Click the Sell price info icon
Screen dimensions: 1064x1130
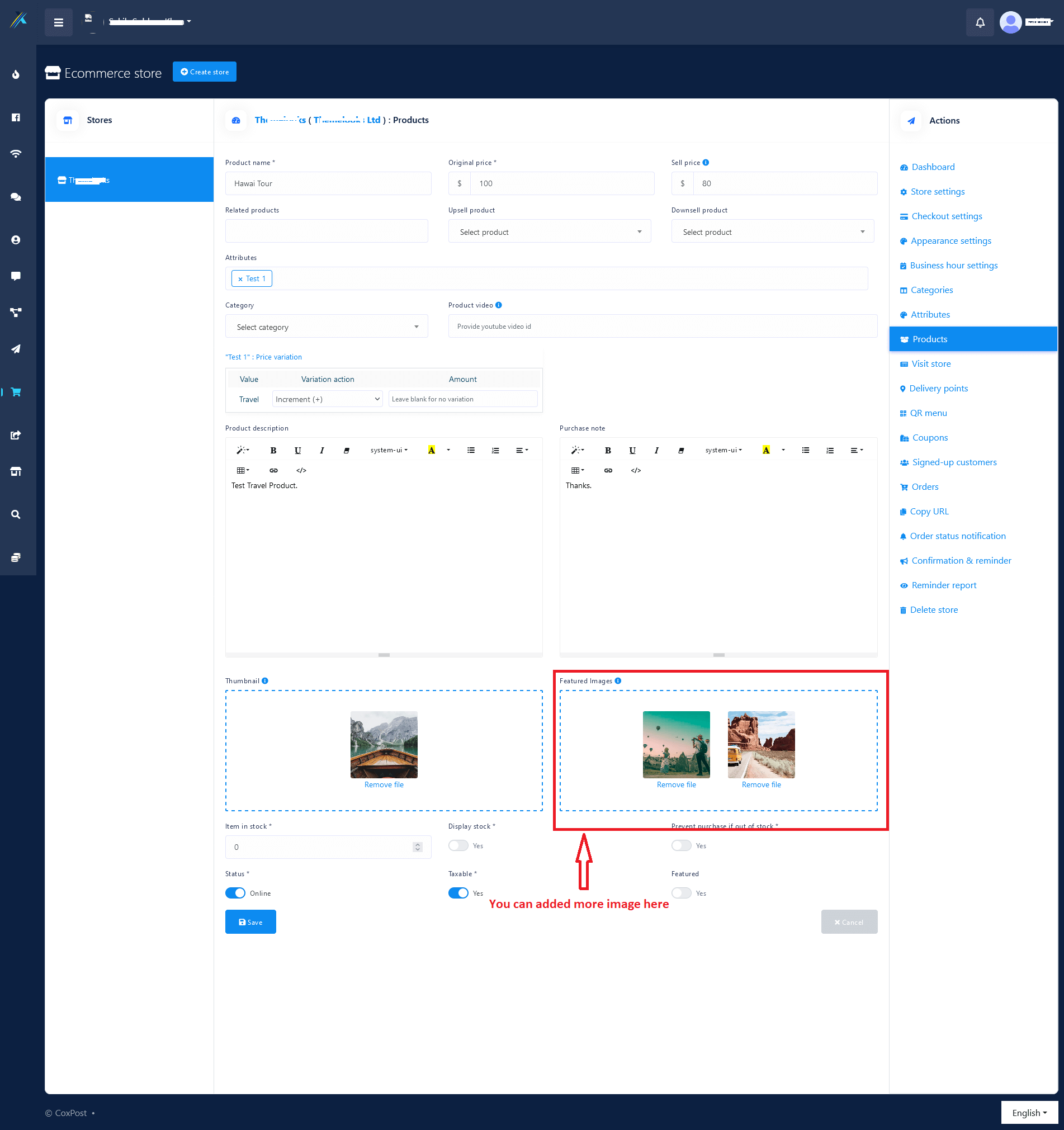(706, 163)
